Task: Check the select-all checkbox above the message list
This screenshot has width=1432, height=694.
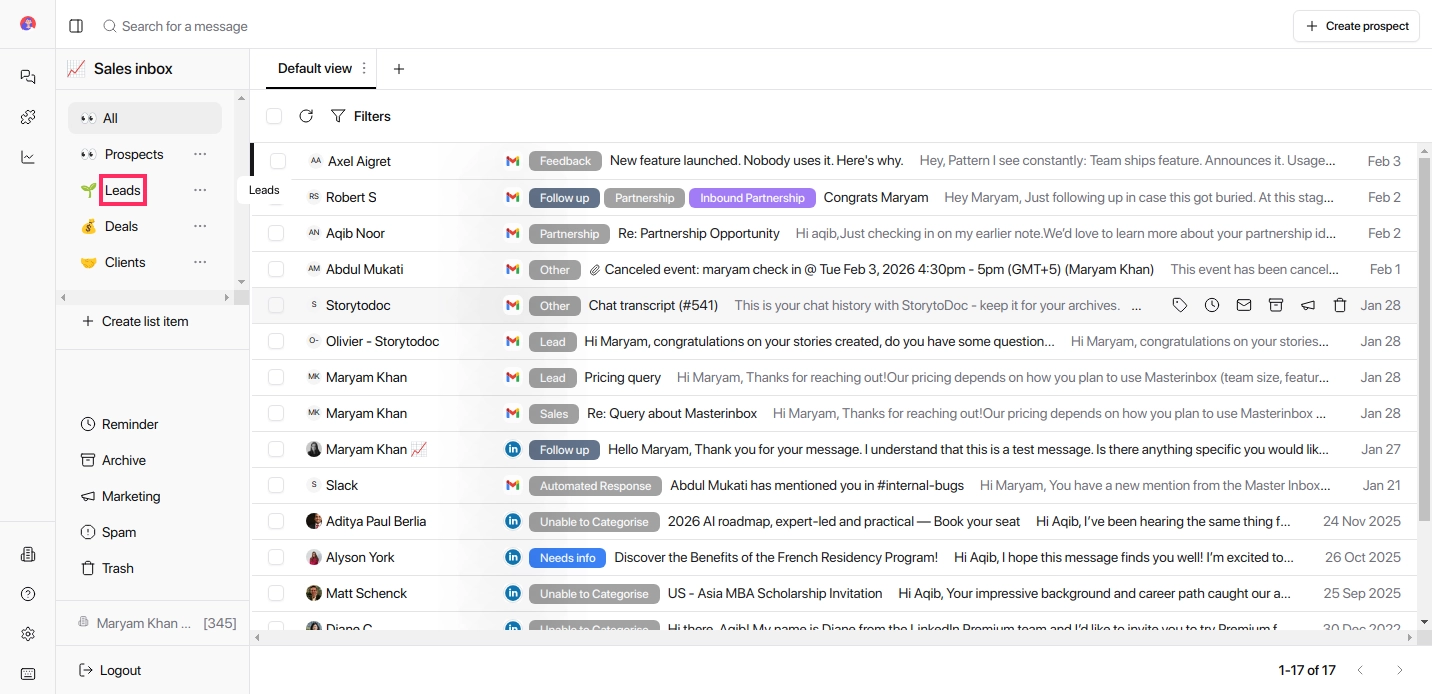Action: click(274, 115)
